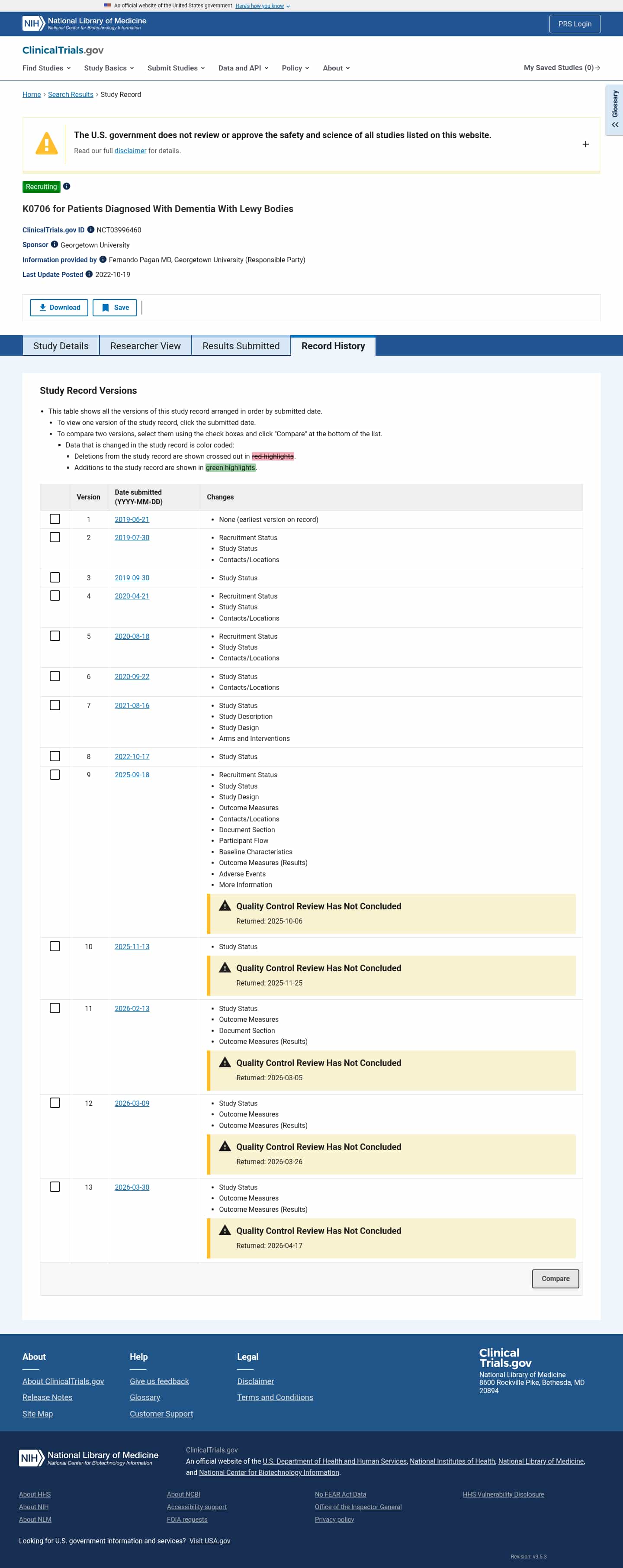This screenshot has height=1568, width=623.
Task: Click the Save study button
Action: (115, 307)
